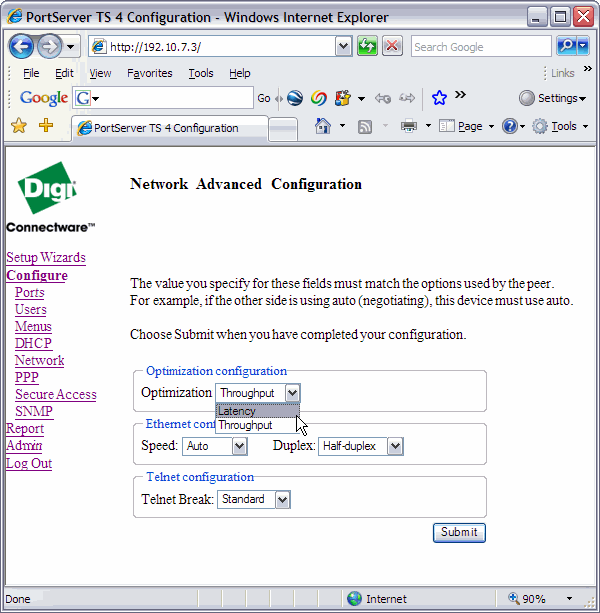This screenshot has height=613, width=600.
Task: Open the Report link
Action: (25, 428)
